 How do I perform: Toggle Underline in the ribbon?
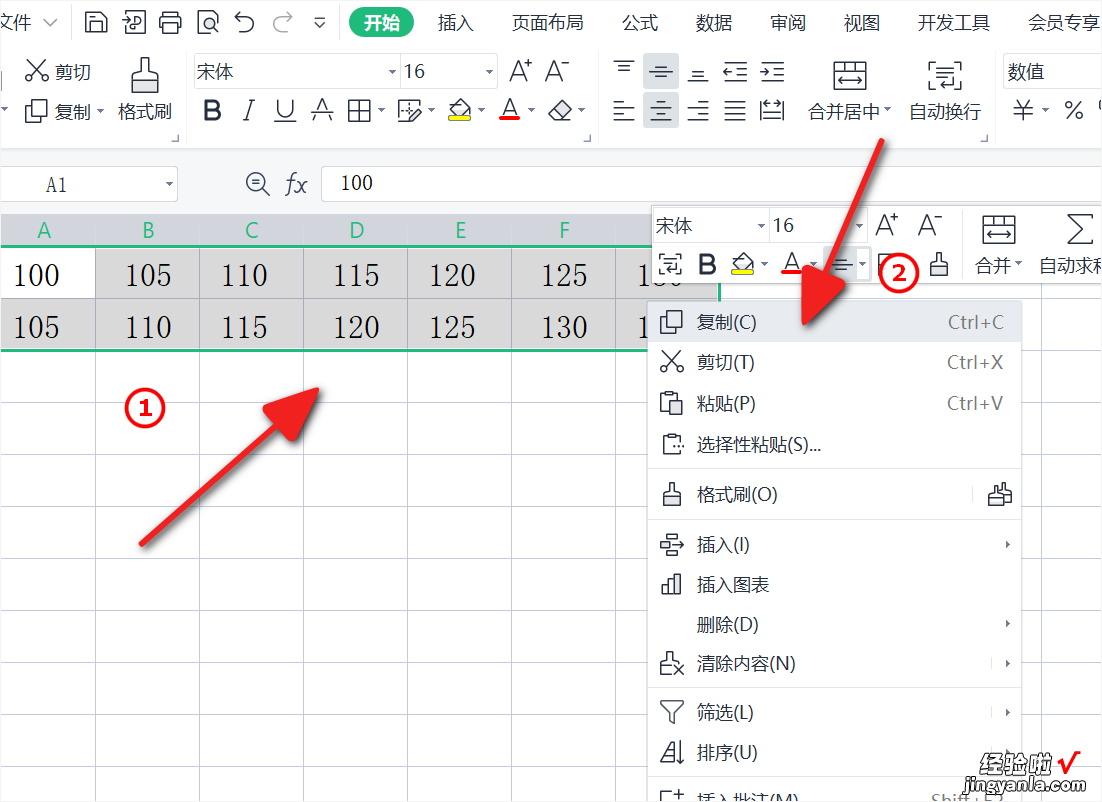pyautogui.click(x=285, y=110)
